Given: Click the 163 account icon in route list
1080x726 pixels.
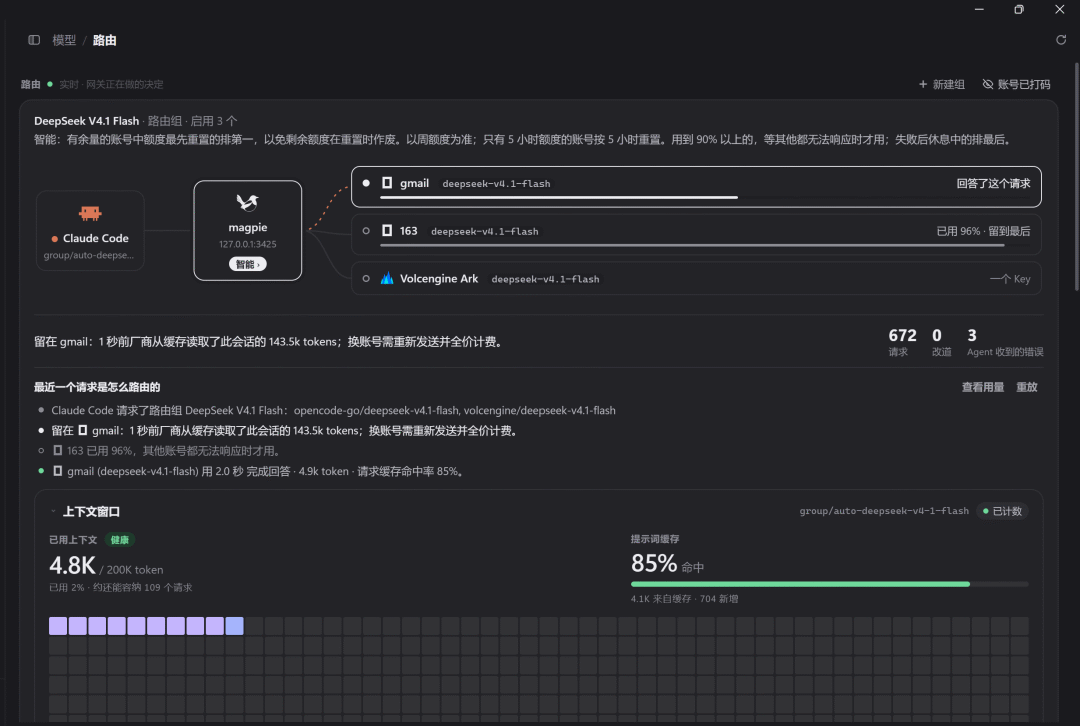Looking at the screenshot, I should pos(387,231).
